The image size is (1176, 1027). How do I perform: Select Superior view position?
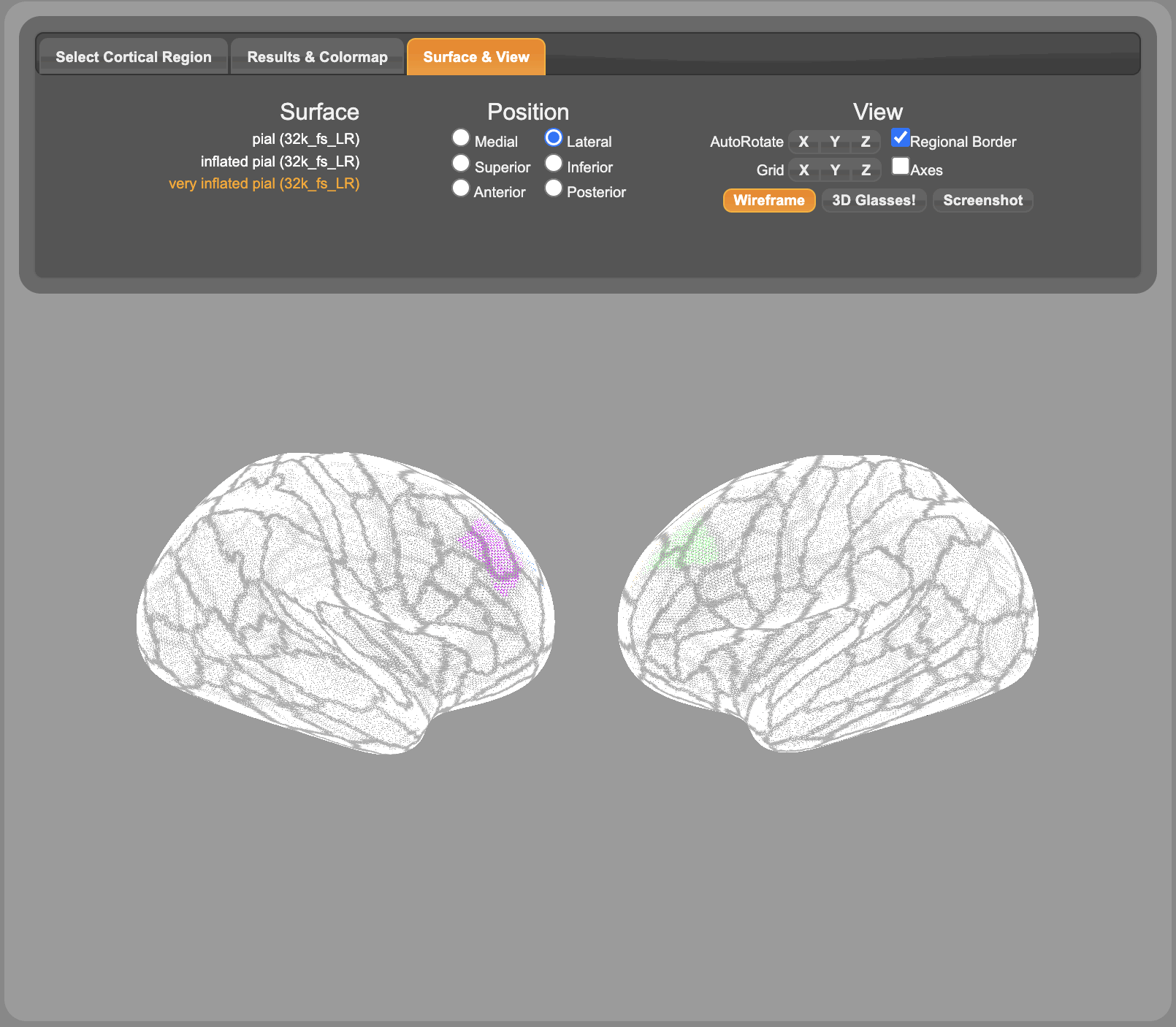tap(460, 164)
